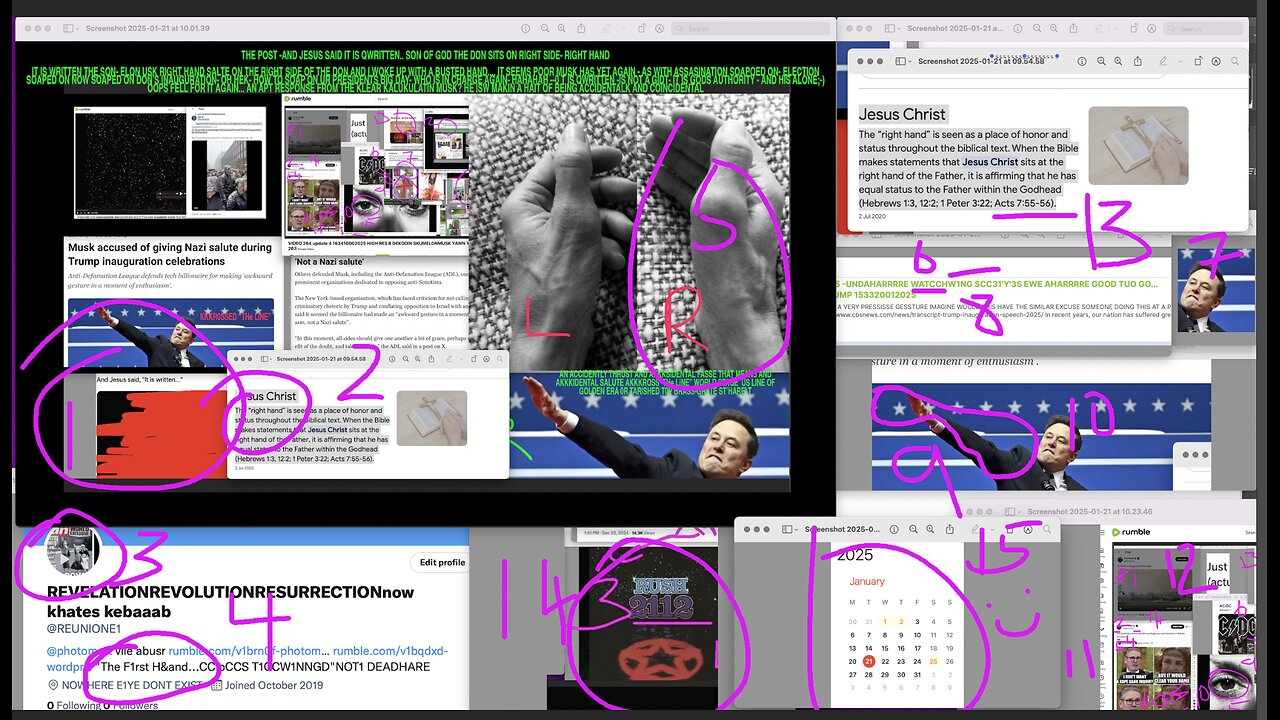Show inspector info in 10.01.39 window
The image size is (1280, 720).
(x=525, y=28)
